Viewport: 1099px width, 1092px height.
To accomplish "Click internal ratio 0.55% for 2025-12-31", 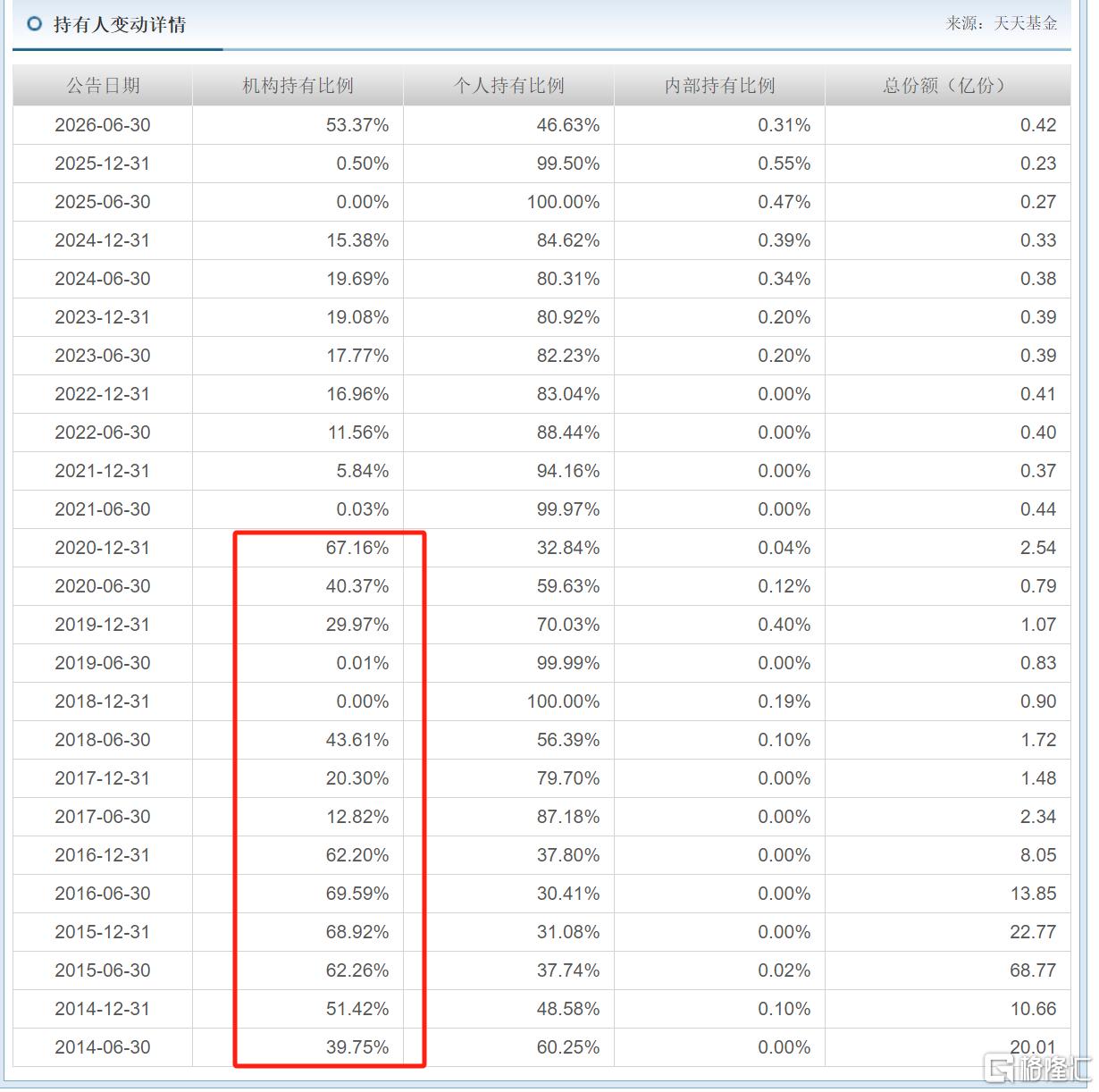I will [x=784, y=164].
